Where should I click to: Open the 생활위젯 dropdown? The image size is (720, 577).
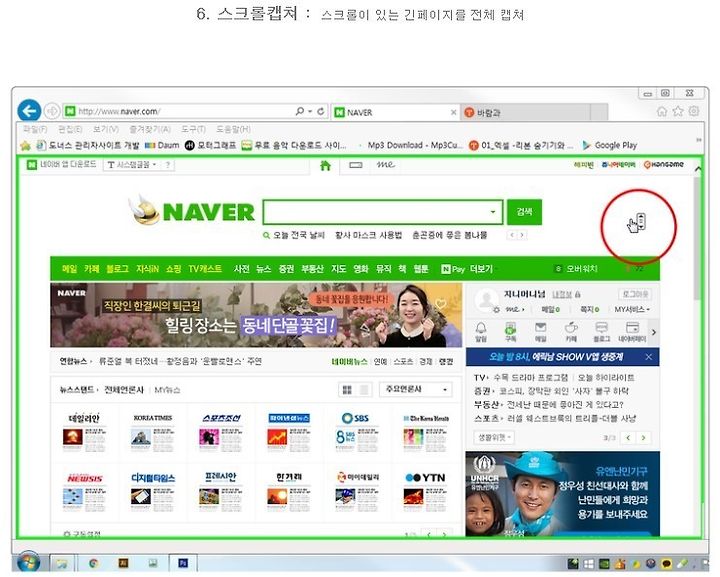[x=494, y=437]
